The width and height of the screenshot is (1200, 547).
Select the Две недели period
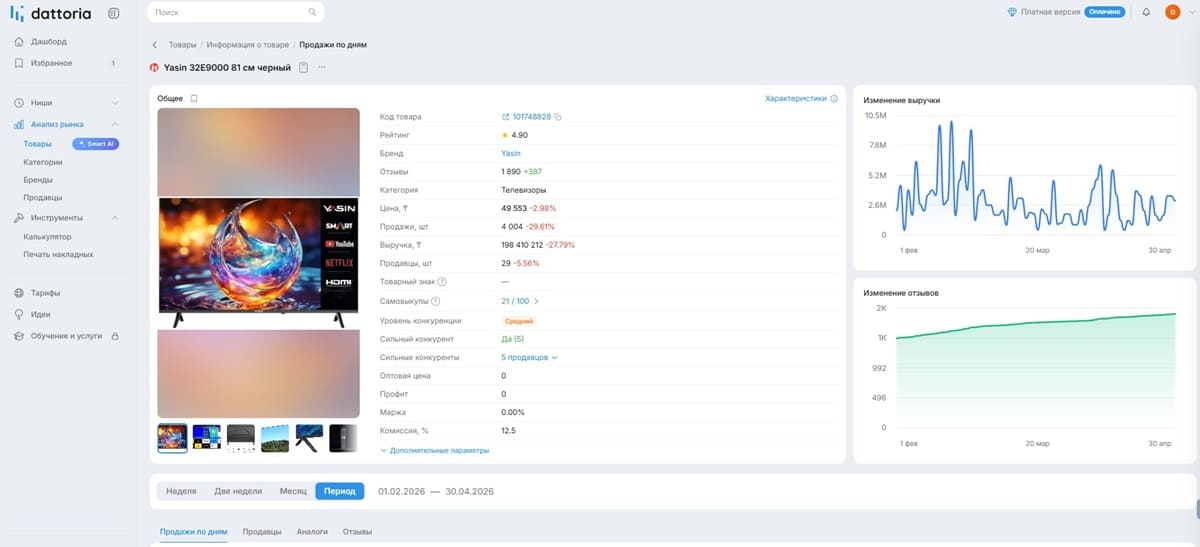pos(237,491)
